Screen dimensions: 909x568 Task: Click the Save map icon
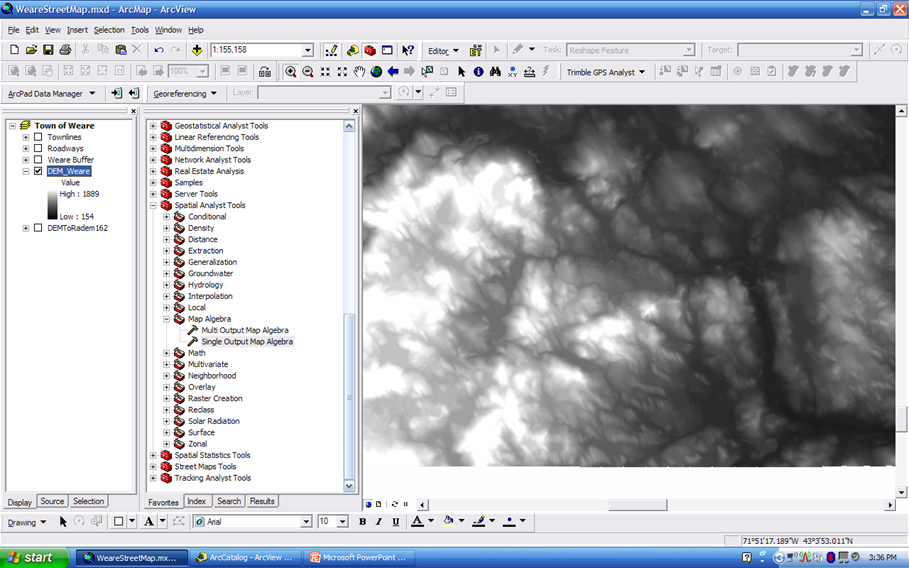tap(48, 50)
